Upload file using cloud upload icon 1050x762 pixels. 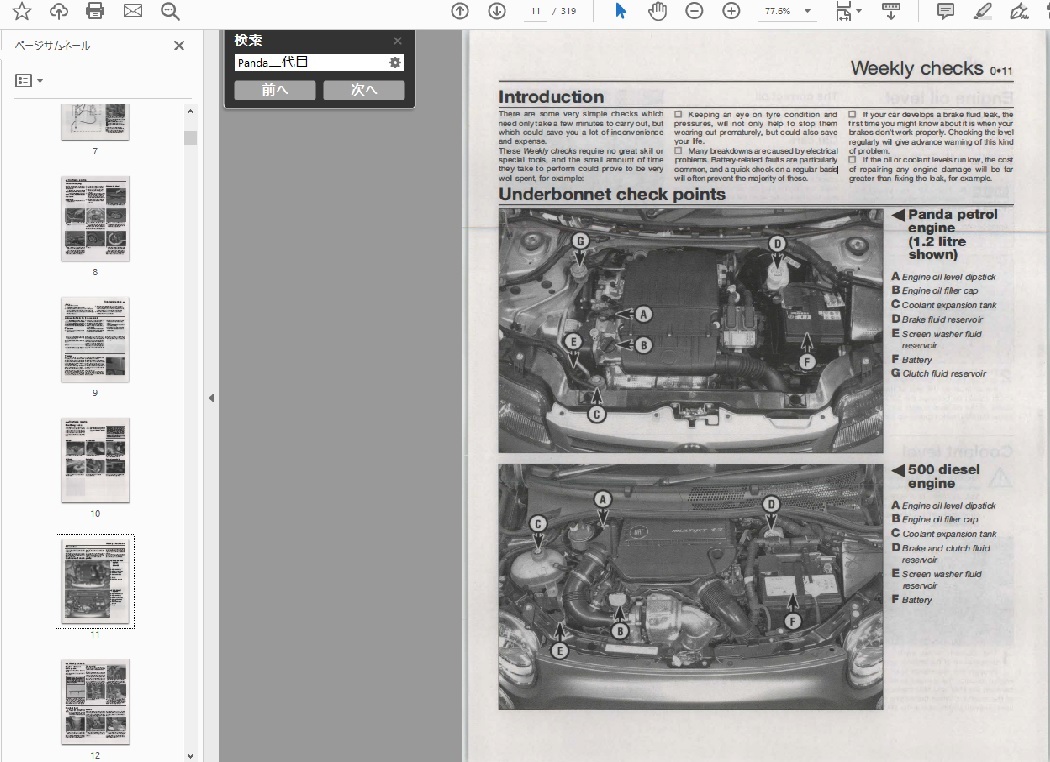click(x=59, y=11)
